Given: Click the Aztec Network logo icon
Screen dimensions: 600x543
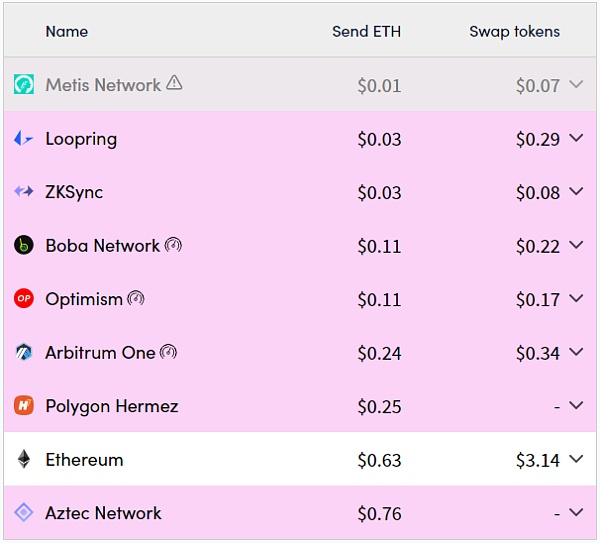Looking at the screenshot, I should point(24,513).
